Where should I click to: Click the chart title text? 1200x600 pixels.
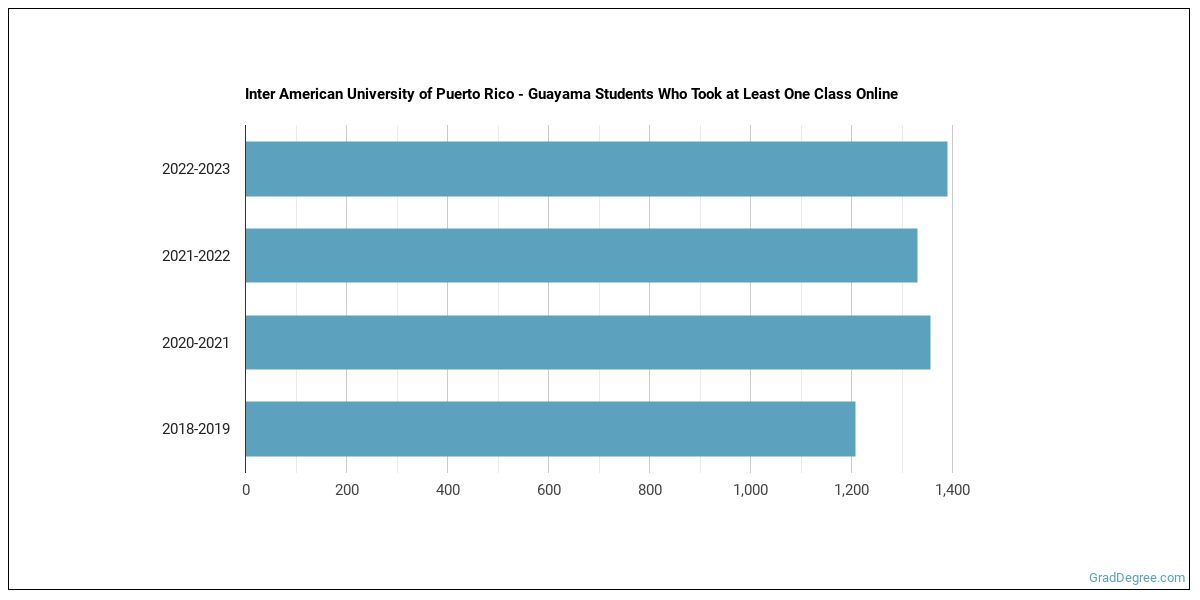tap(571, 94)
